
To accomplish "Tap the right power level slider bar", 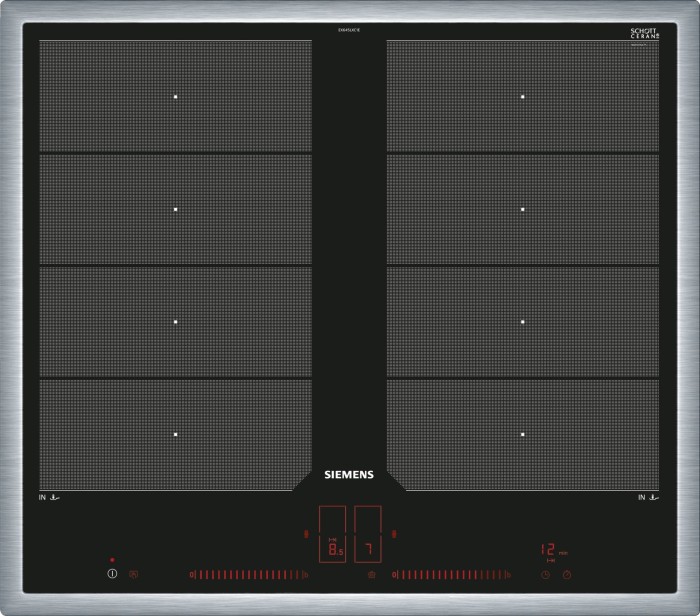I will (451, 575).
